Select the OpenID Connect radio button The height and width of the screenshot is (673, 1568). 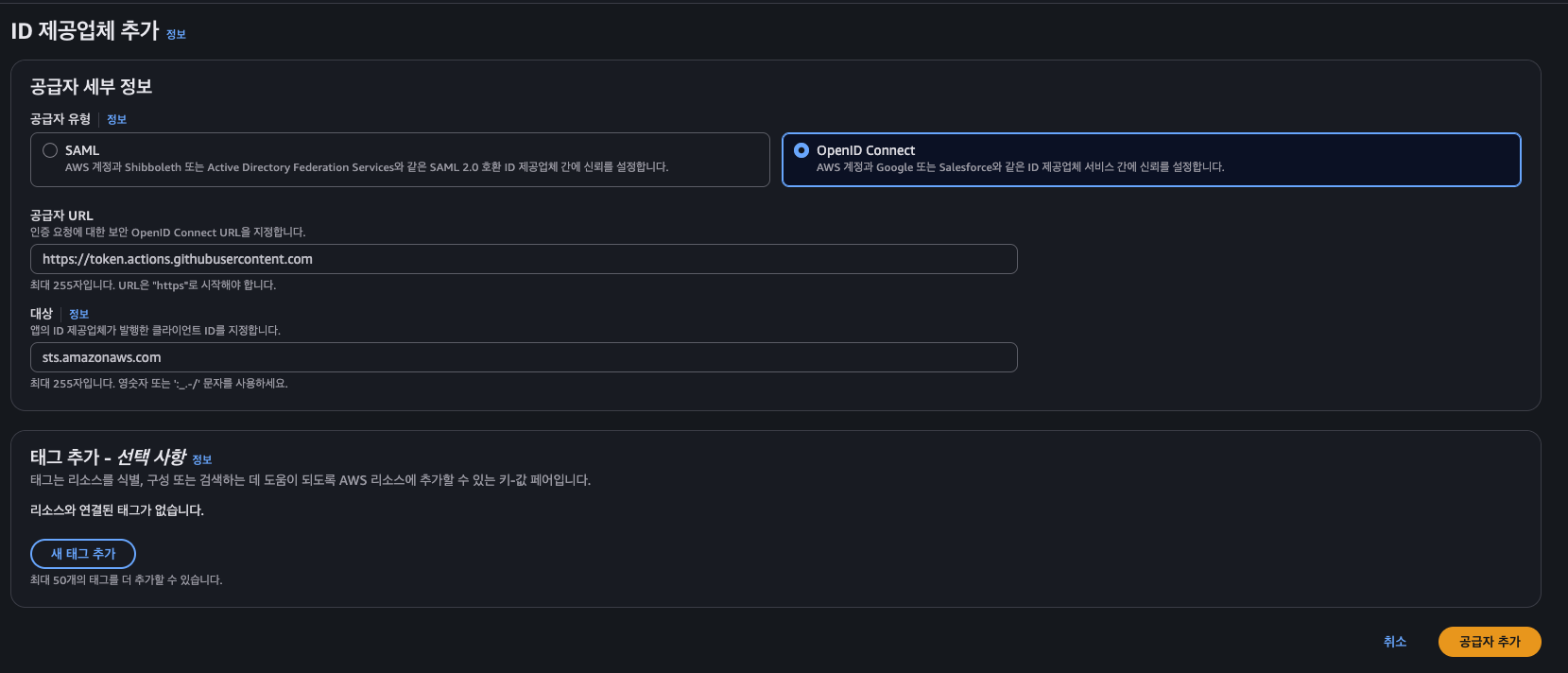coord(801,150)
